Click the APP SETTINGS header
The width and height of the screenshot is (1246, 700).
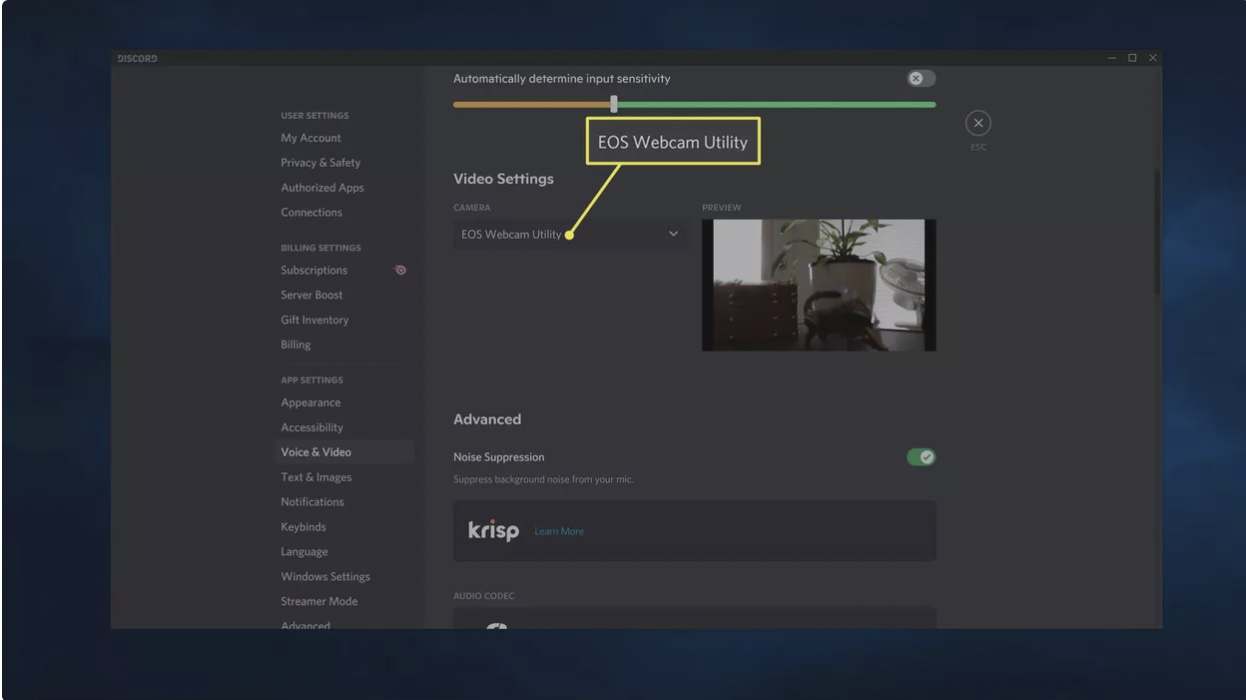[x=312, y=380]
